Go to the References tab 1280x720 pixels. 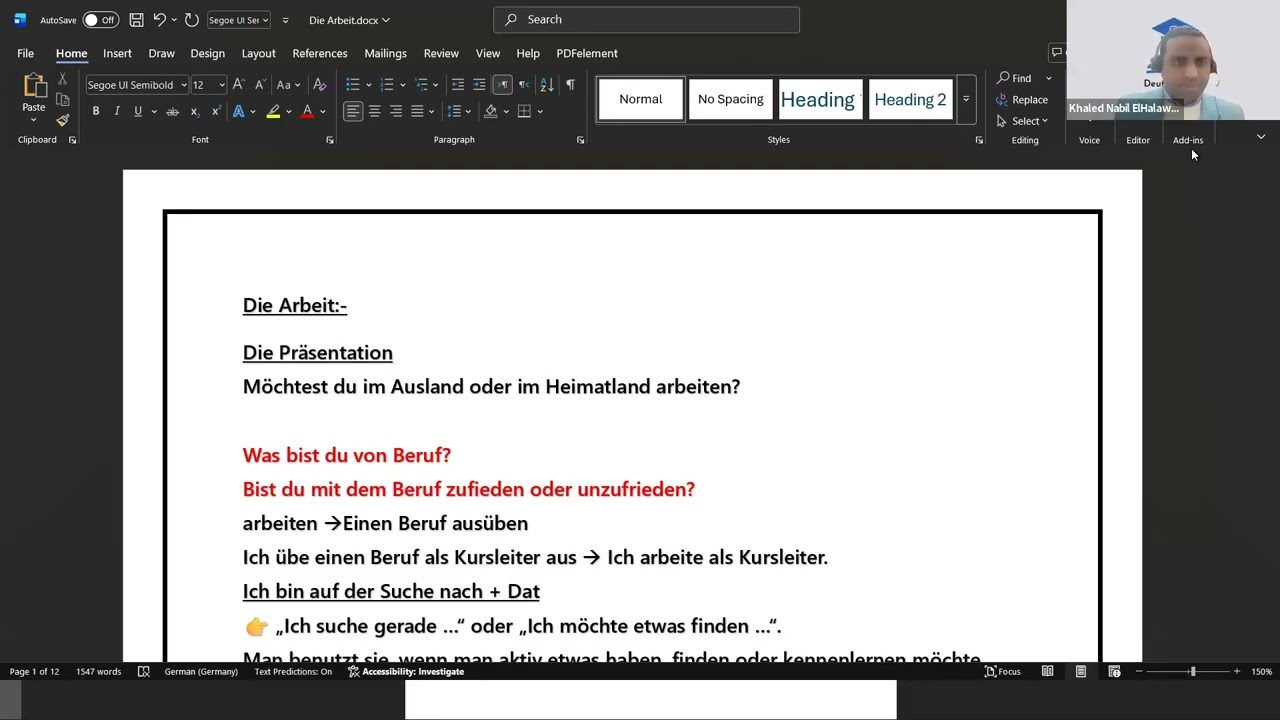click(320, 53)
